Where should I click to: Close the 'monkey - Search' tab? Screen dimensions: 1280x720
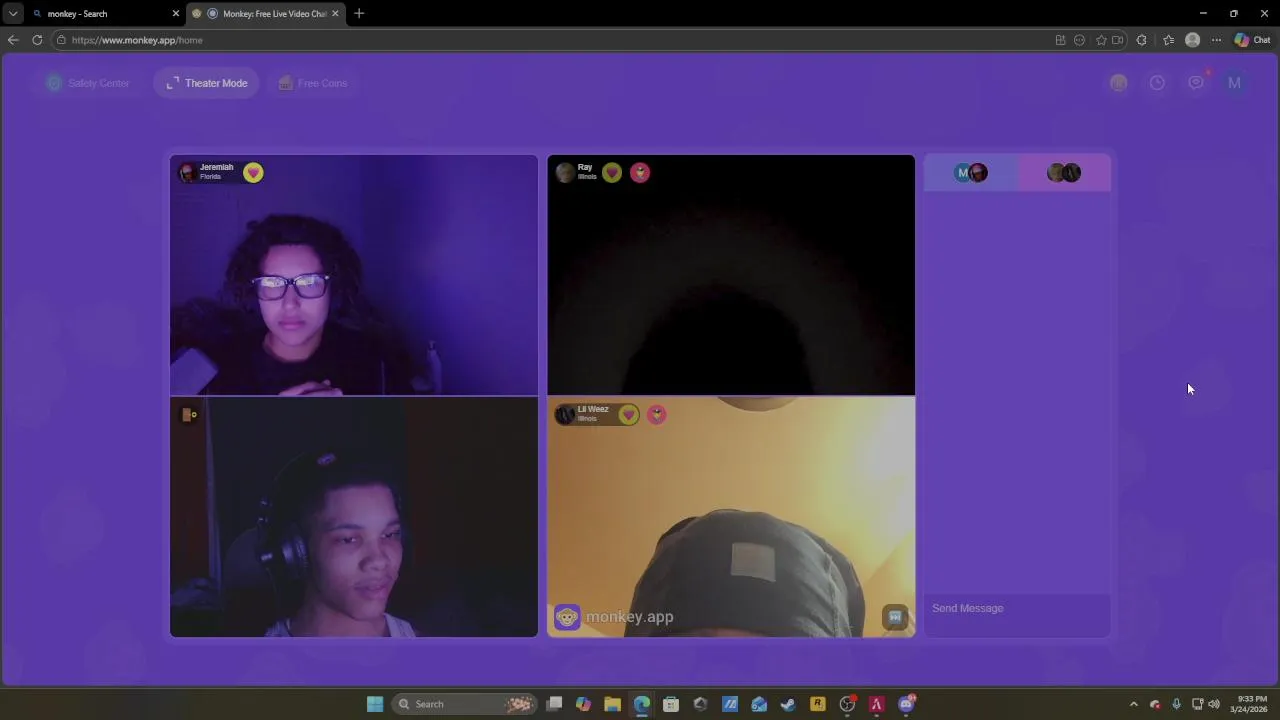click(176, 14)
